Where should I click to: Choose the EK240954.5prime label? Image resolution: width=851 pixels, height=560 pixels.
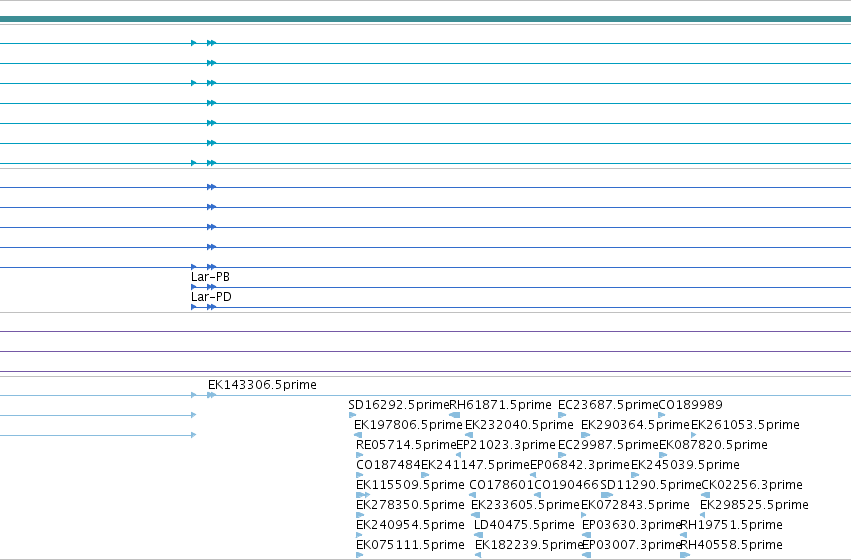410,525
